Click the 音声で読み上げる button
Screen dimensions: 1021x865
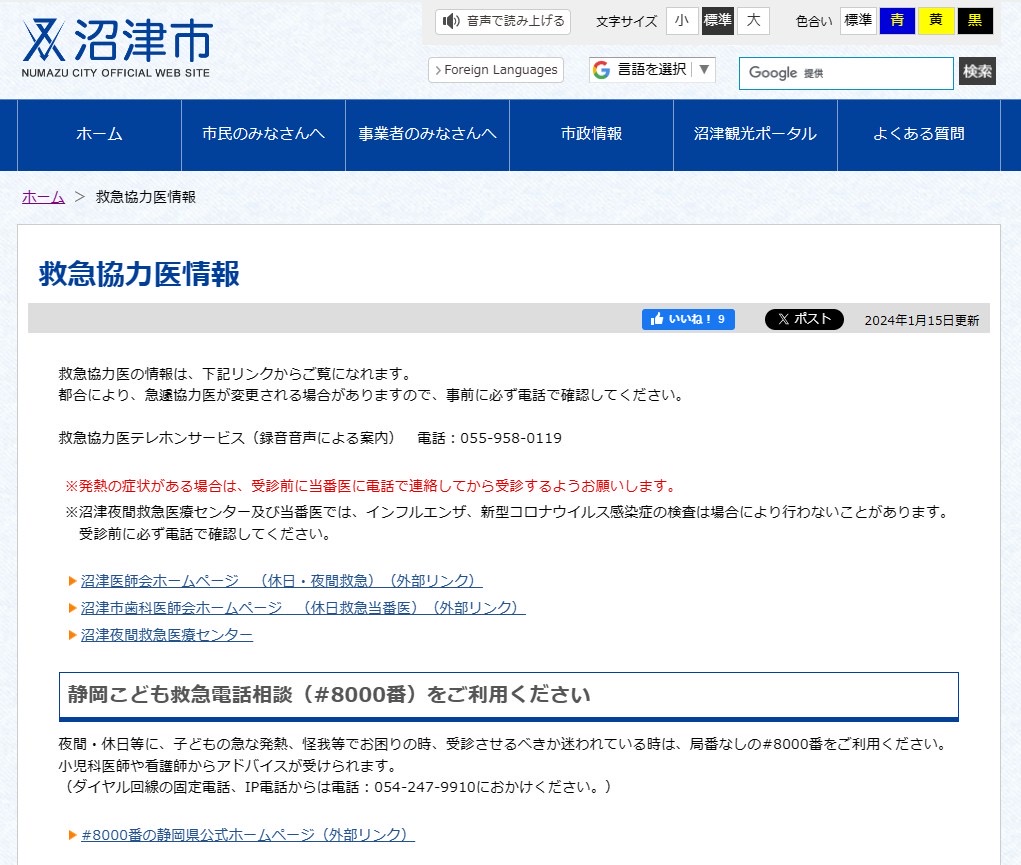pos(503,21)
